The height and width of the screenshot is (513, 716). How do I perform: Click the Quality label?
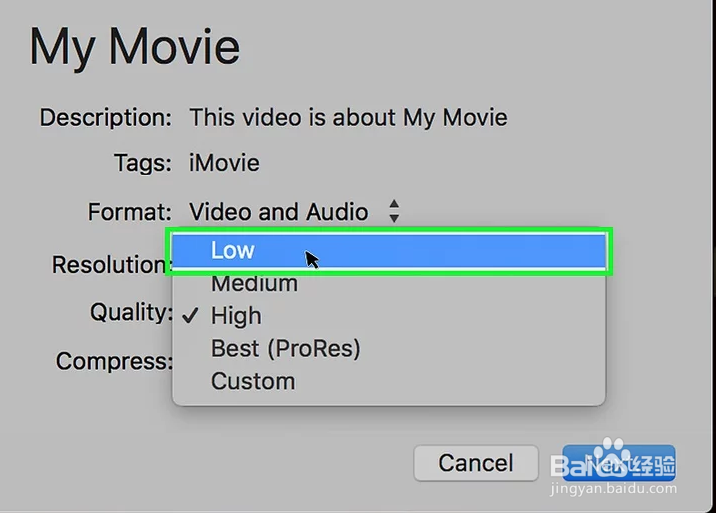pos(131,312)
